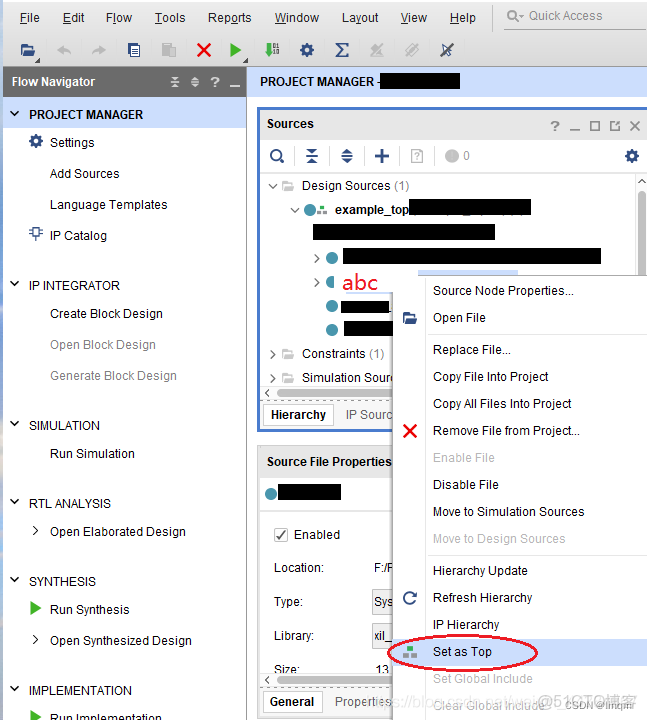This screenshot has width=647, height=720.
Task: Expand Open Elaborated Design
Action: pos(35,531)
